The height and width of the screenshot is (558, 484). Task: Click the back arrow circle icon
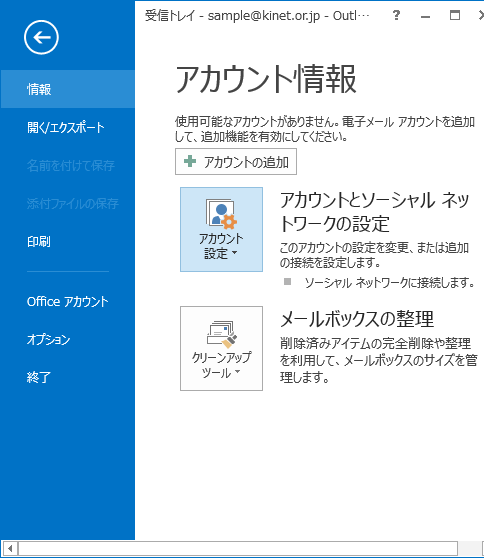click(x=41, y=37)
